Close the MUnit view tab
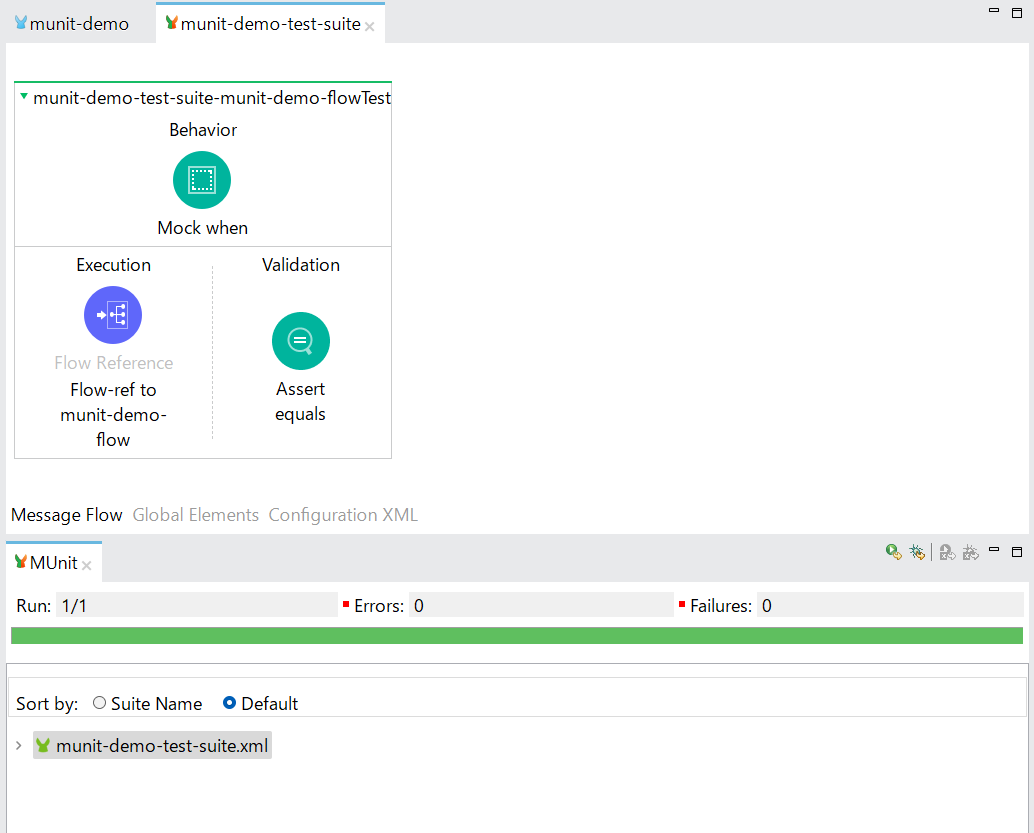 coord(86,565)
